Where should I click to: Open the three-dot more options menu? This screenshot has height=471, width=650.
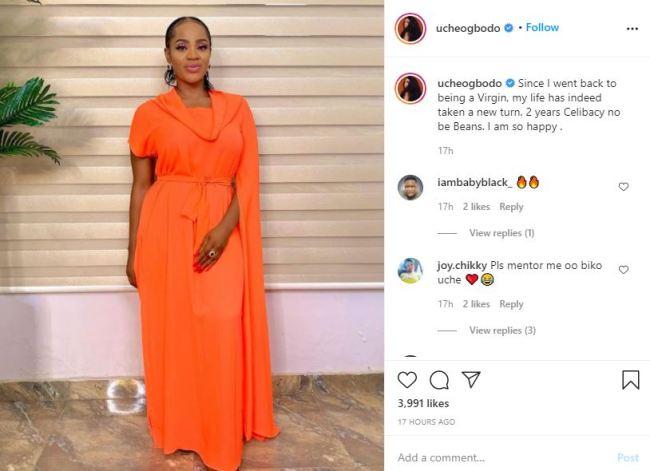[x=632, y=29]
